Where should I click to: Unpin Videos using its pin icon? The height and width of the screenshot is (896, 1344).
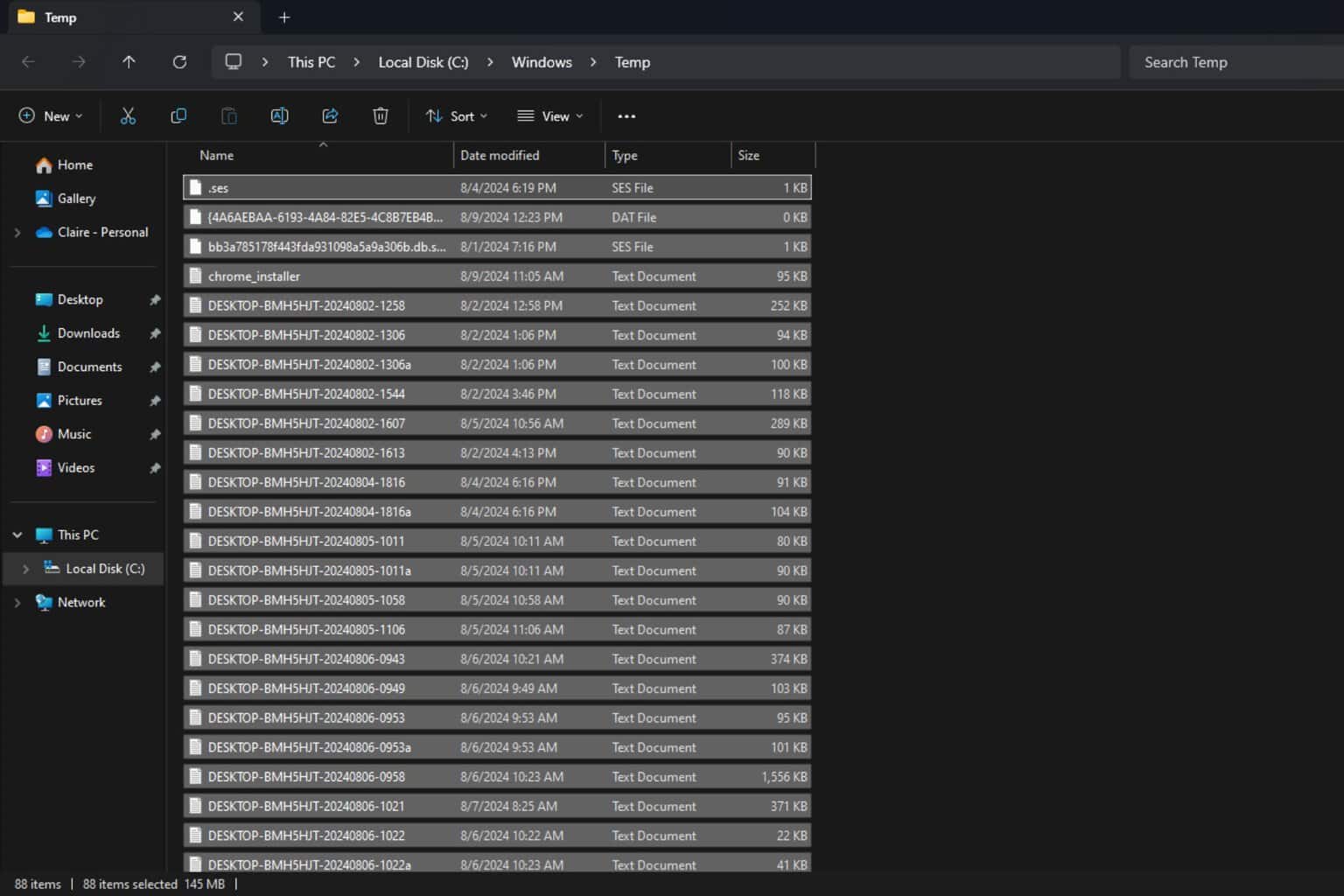(x=155, y=468)
